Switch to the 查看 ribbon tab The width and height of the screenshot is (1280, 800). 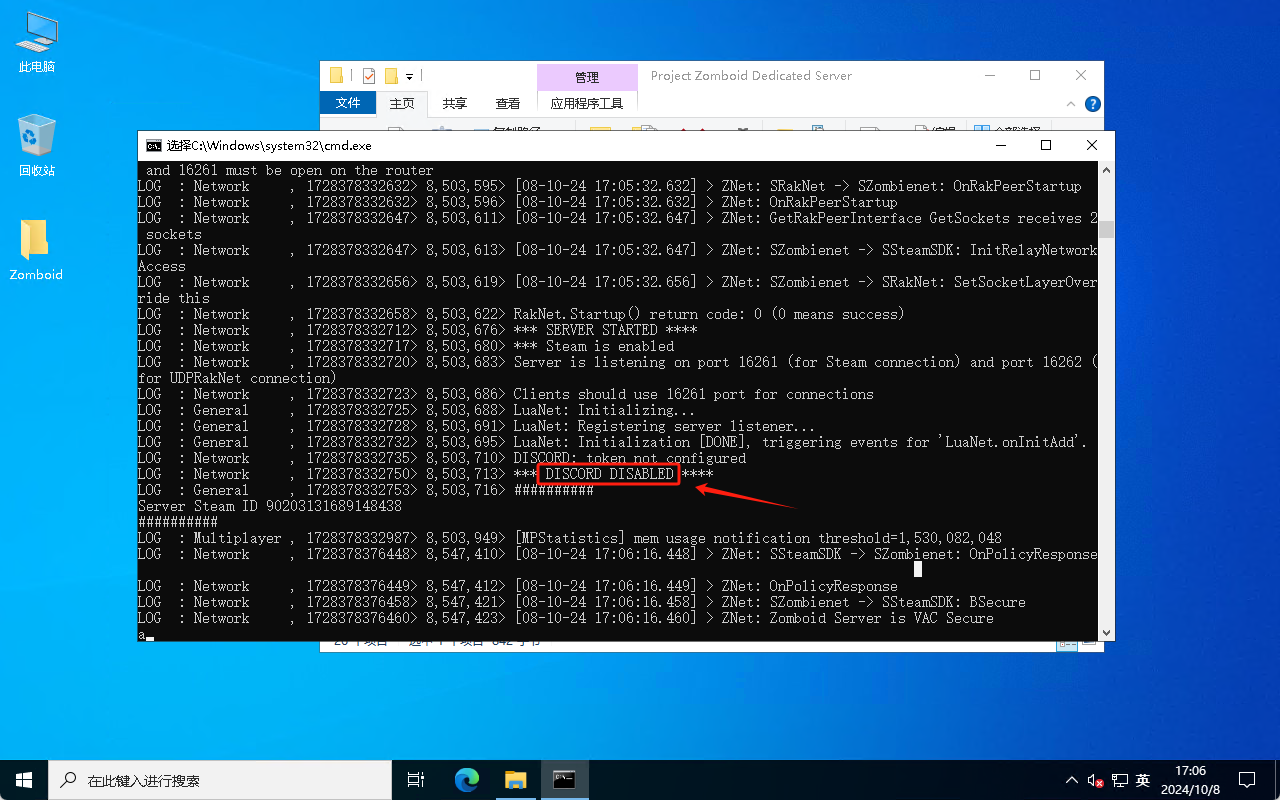(508, 103)
